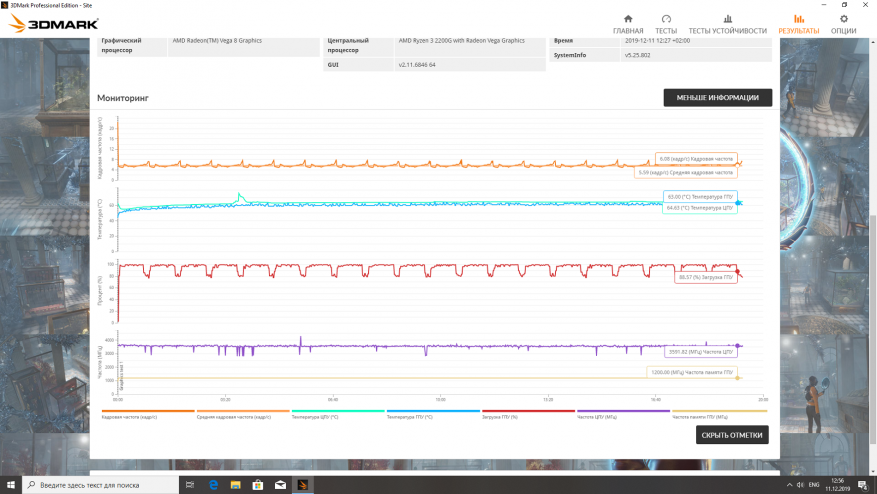Toggle Частота памяти ГПУ legend item
The height and width of the screenshot is (494, 877).
[719, 415]
